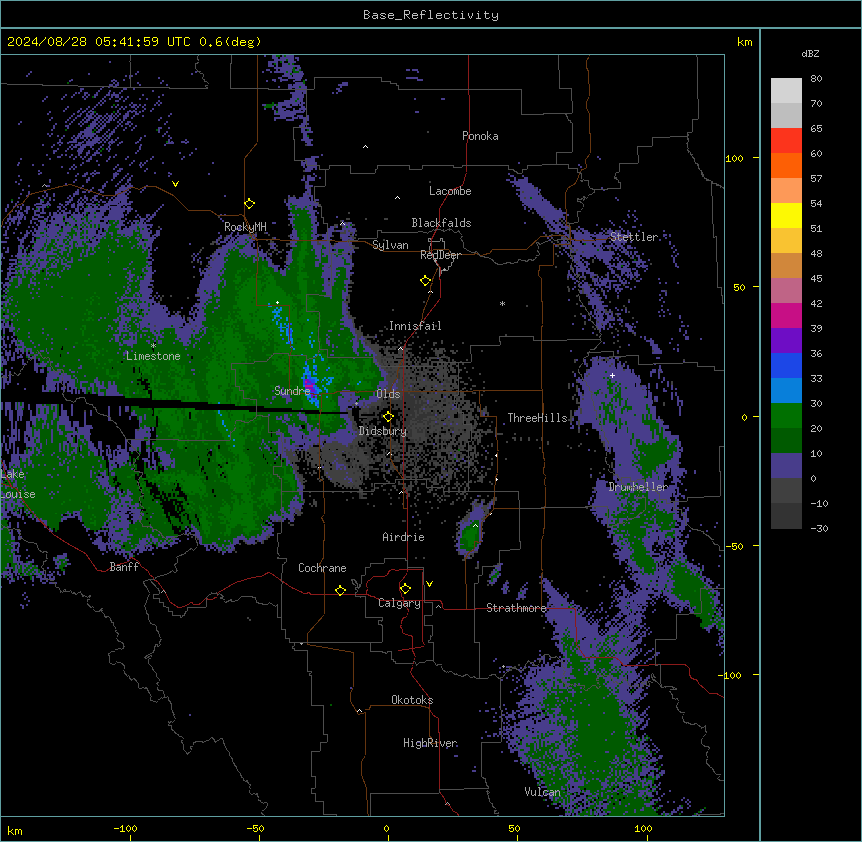Select the pink 42–45 dBZ legend swatch
862x842 pixels.
tap(786, 291)
